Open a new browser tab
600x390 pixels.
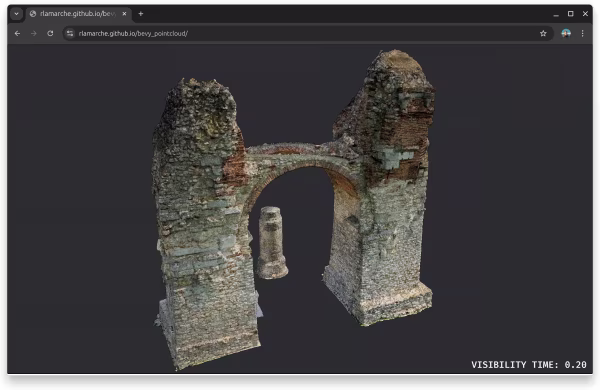point(141,14)
